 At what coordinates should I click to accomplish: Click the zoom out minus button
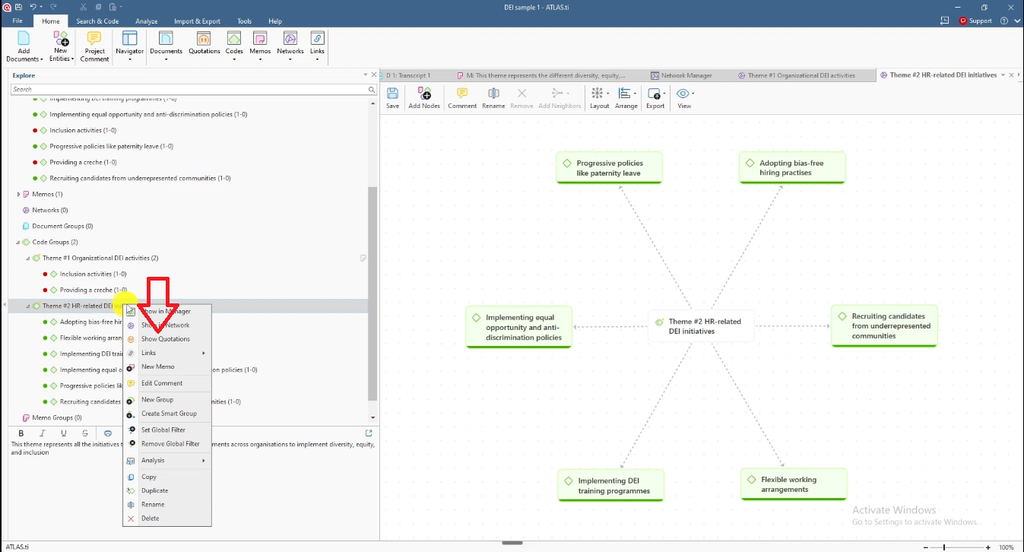click(926, 547)
